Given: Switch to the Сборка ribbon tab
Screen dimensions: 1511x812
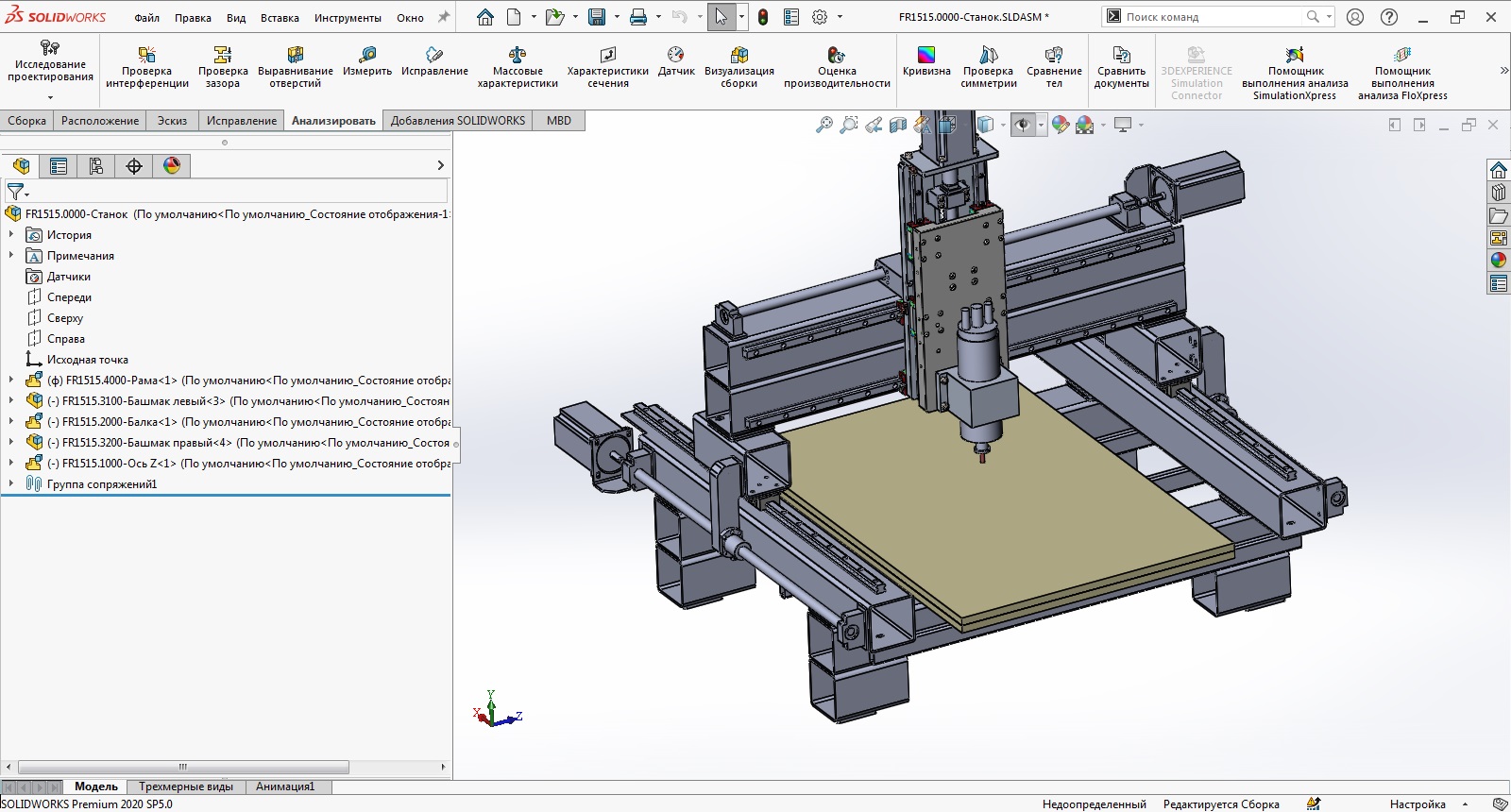Looking at the screenshot, I should point(26,121).
